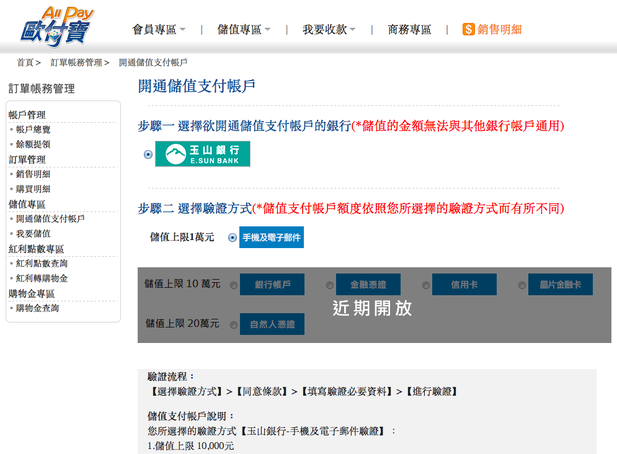Click the 信用卡 verification button
This screenshot has height=454, width=617.
[x=464, y=285]
